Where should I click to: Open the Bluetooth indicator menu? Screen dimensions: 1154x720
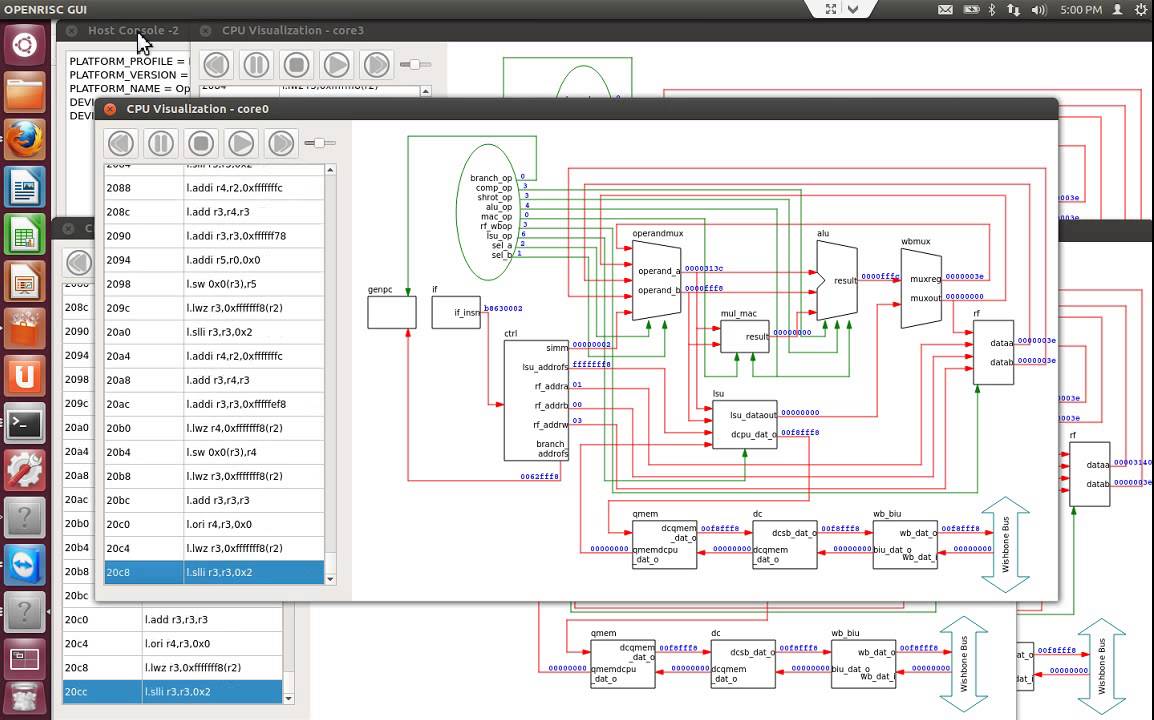[991, 10]
